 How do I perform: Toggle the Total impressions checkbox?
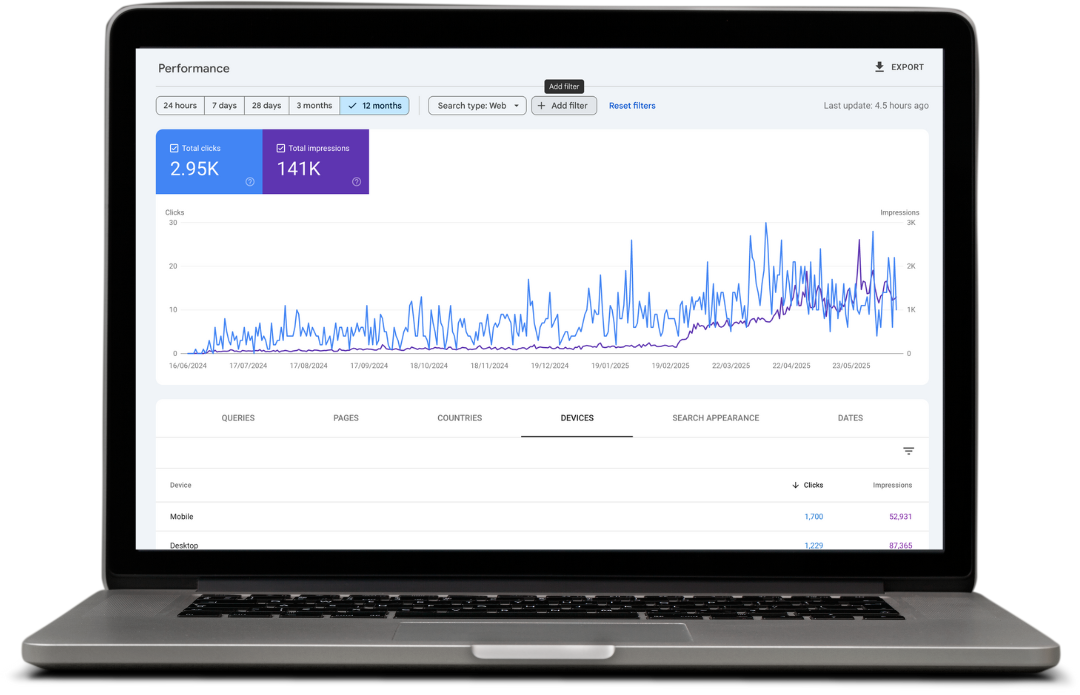[281, 148]
